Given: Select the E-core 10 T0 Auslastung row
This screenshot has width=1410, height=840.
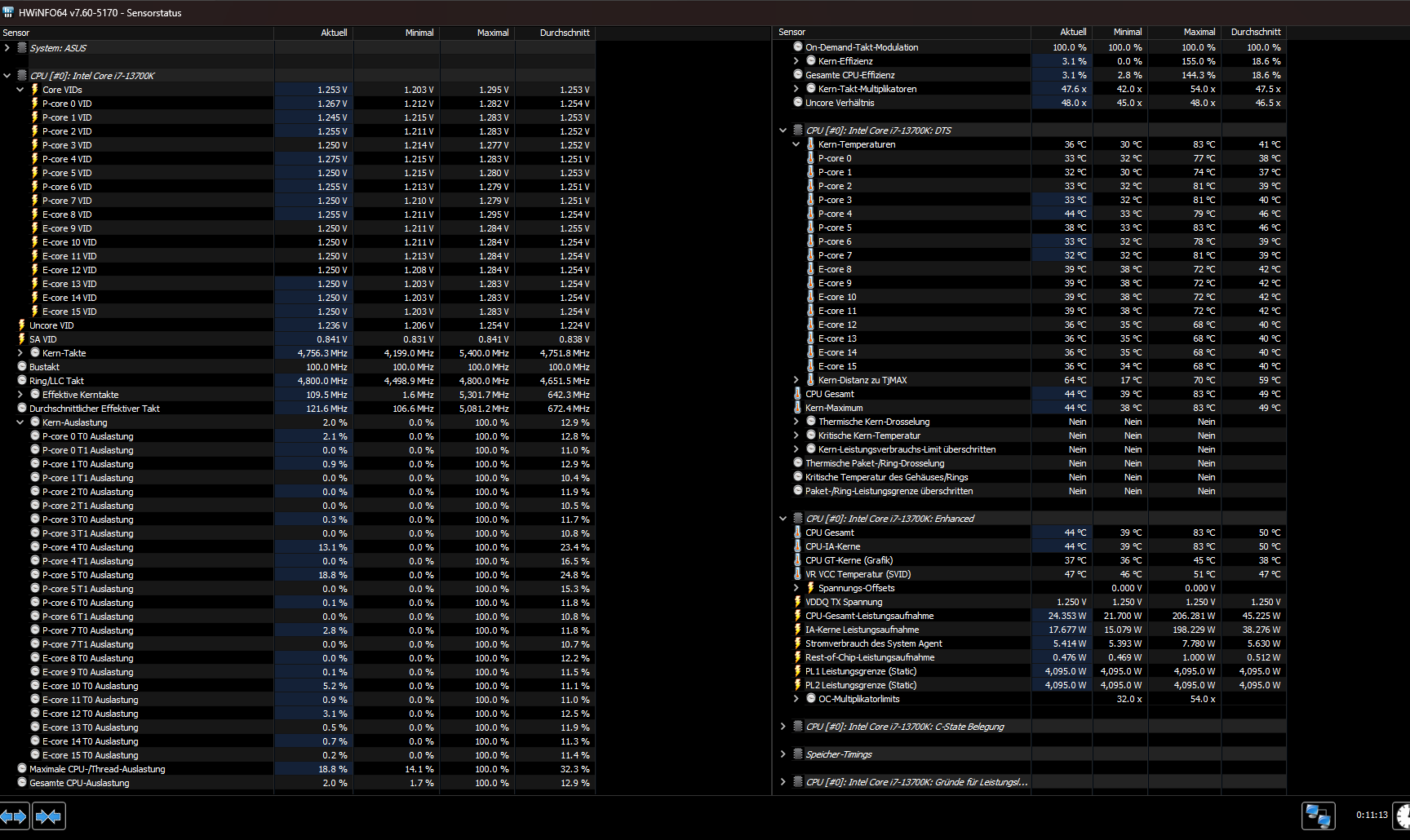Looking at the screenshot, I should coord(298,686).
